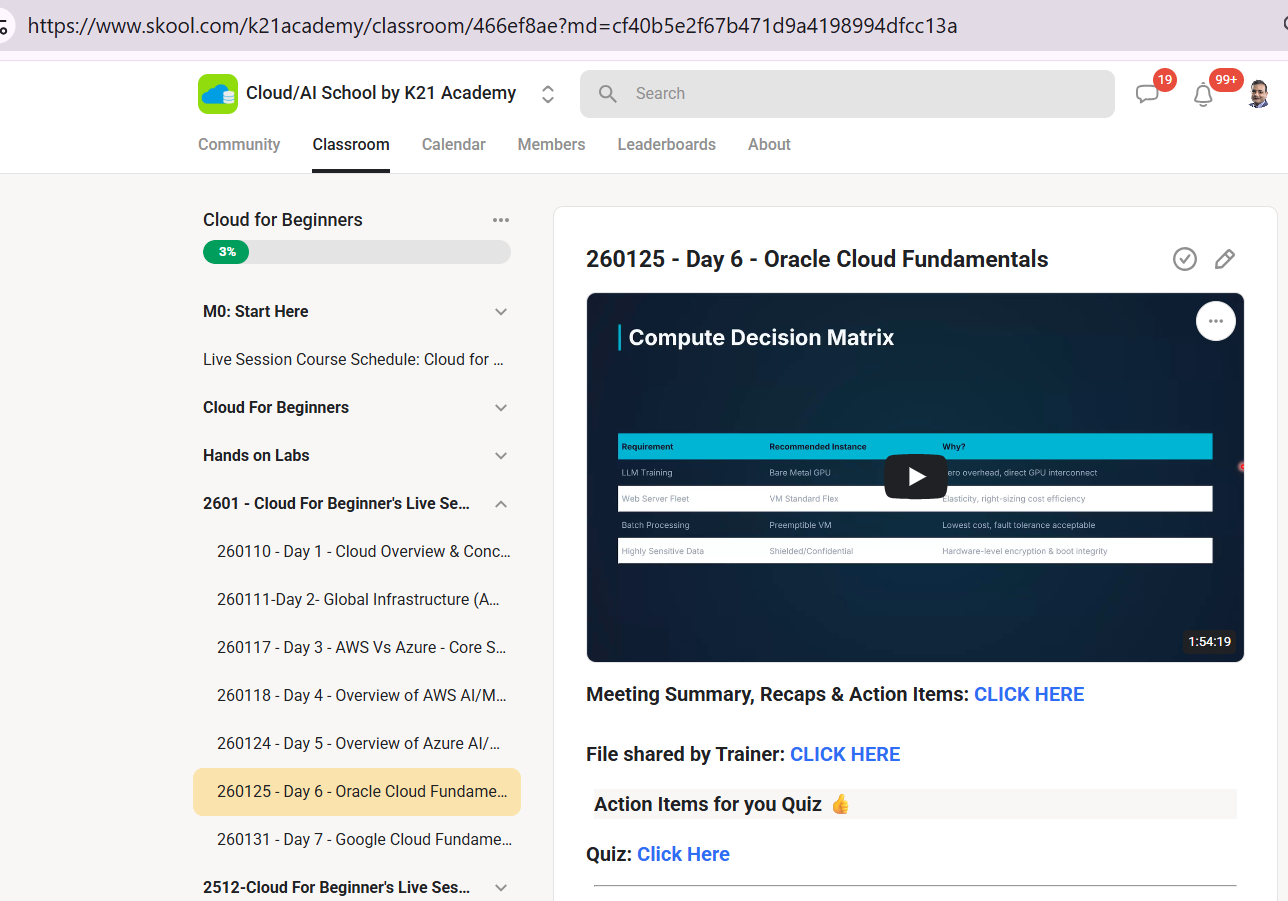Image resolution: width=1288 pixels, height=901 pixels.
Task: Click the pencil edit lesson icon
Action: pos(1225,260)
